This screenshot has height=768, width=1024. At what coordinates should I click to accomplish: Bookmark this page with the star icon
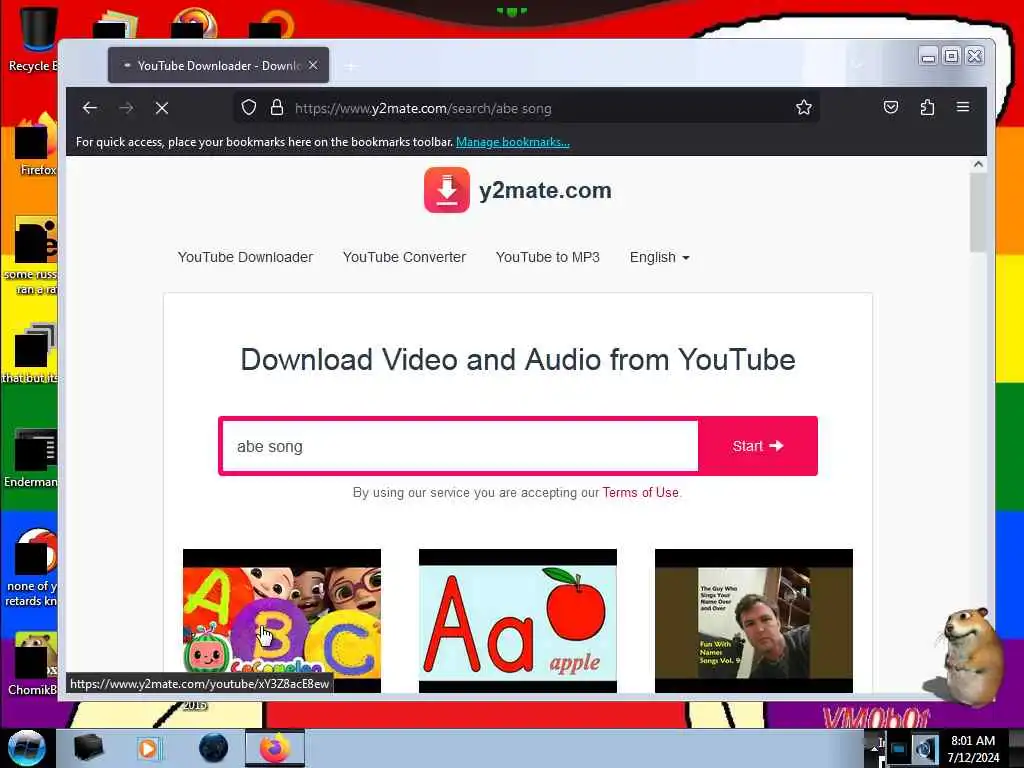pos(804,107)
